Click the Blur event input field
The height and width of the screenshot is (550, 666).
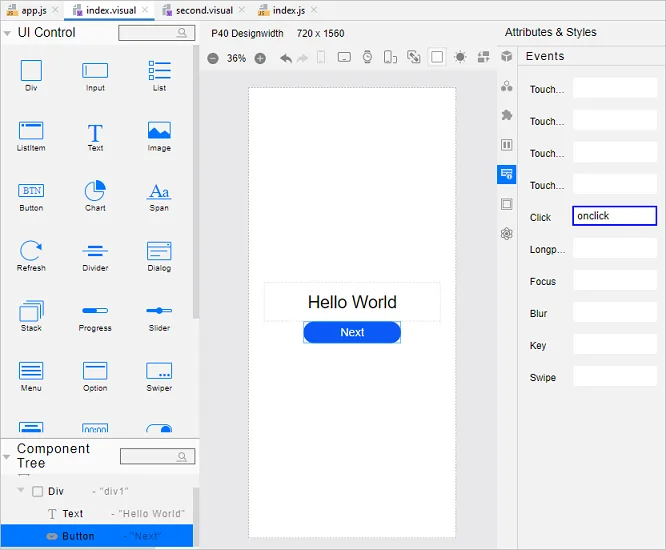click(615, 312)
